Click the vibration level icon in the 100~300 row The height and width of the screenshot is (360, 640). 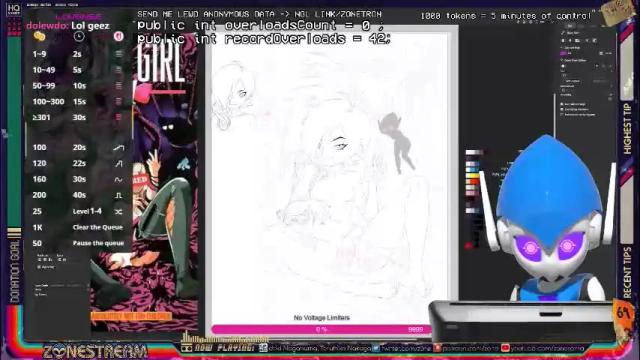(119, 101)
